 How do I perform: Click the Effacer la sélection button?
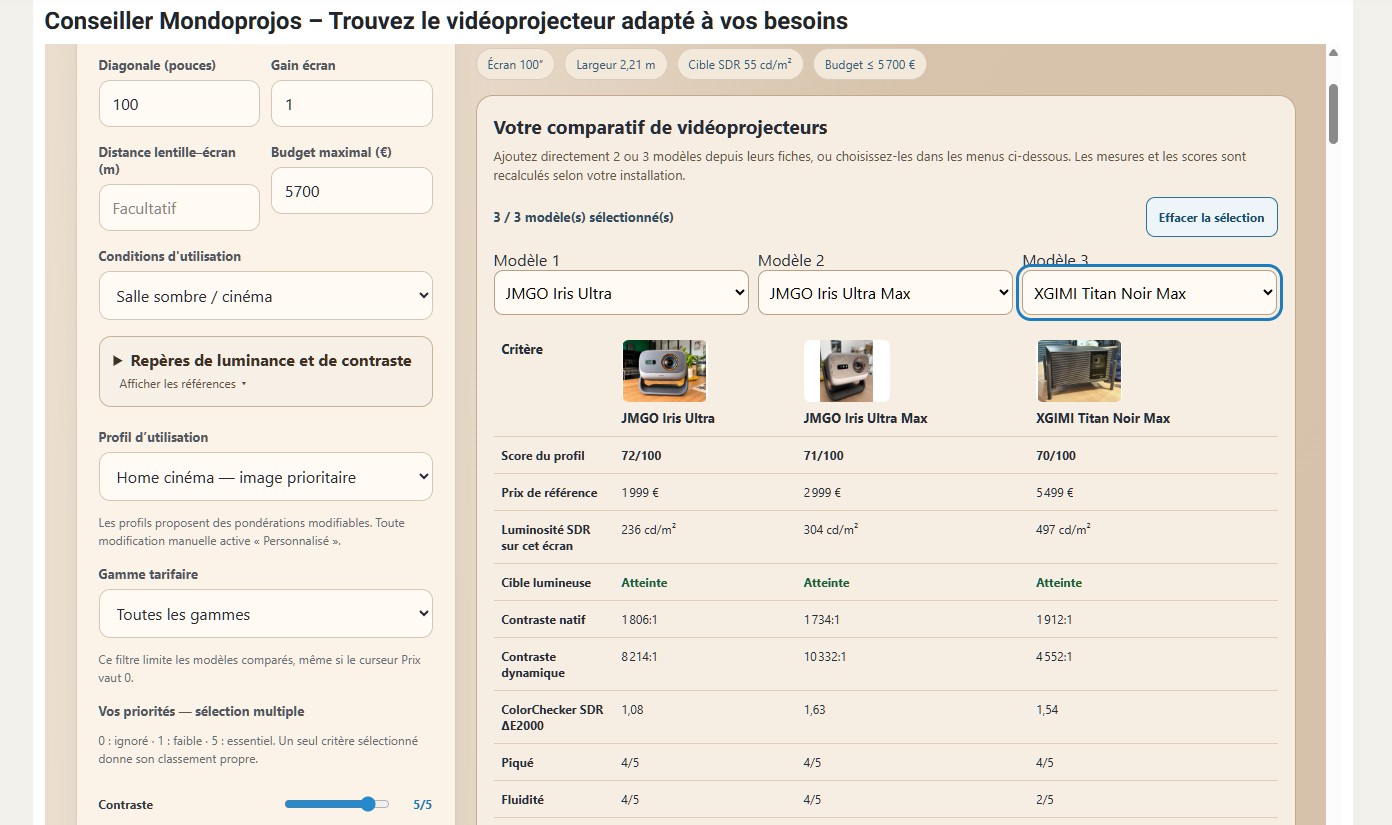[x=1211, y=217]
